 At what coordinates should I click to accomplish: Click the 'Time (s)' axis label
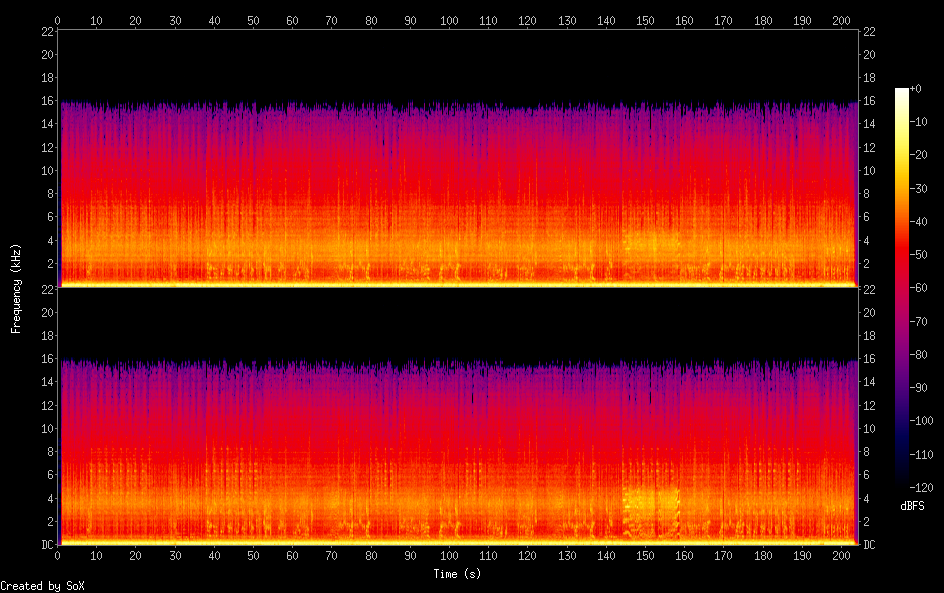pyautogui.click(x=457, y=574)
